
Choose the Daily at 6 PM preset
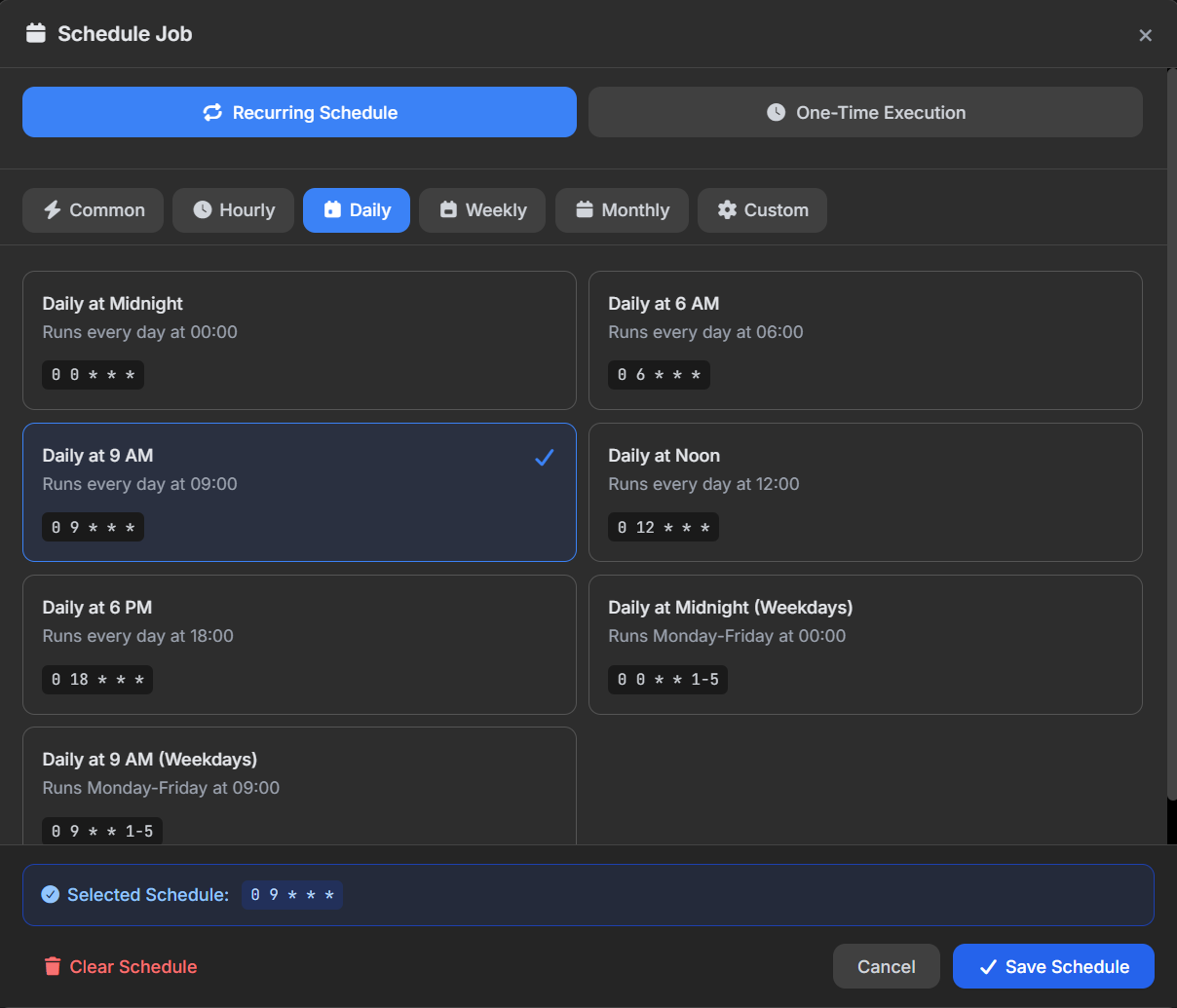pos(299,644)
